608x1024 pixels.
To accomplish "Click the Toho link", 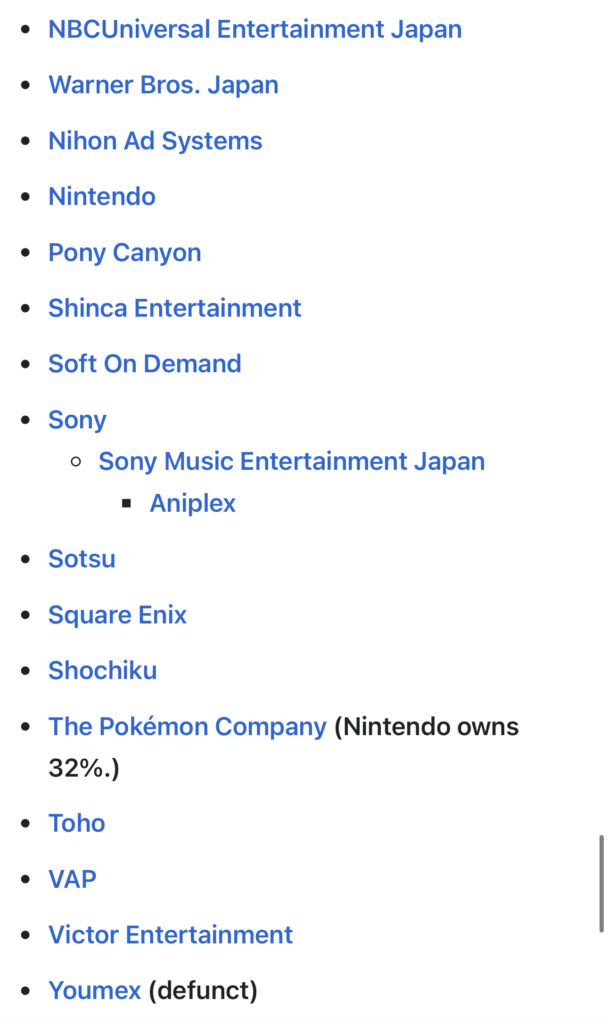I will (76, 823).
